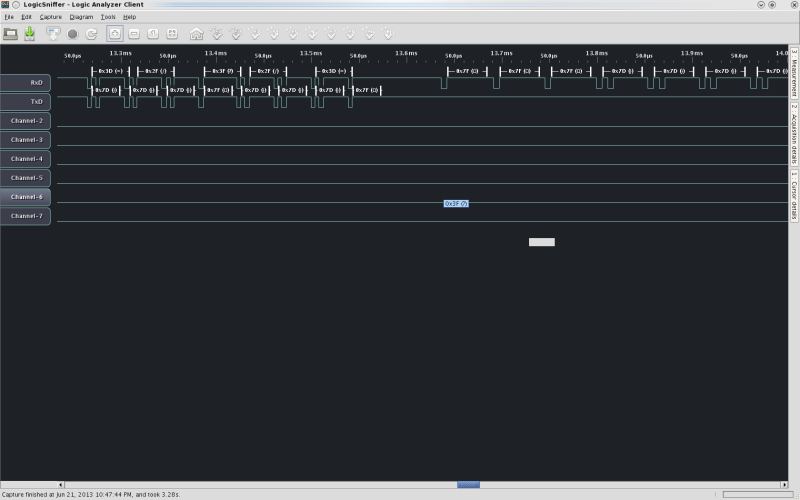Select the Channel-7 label
This screenshot has height=500, width=800.
(25, 216)
